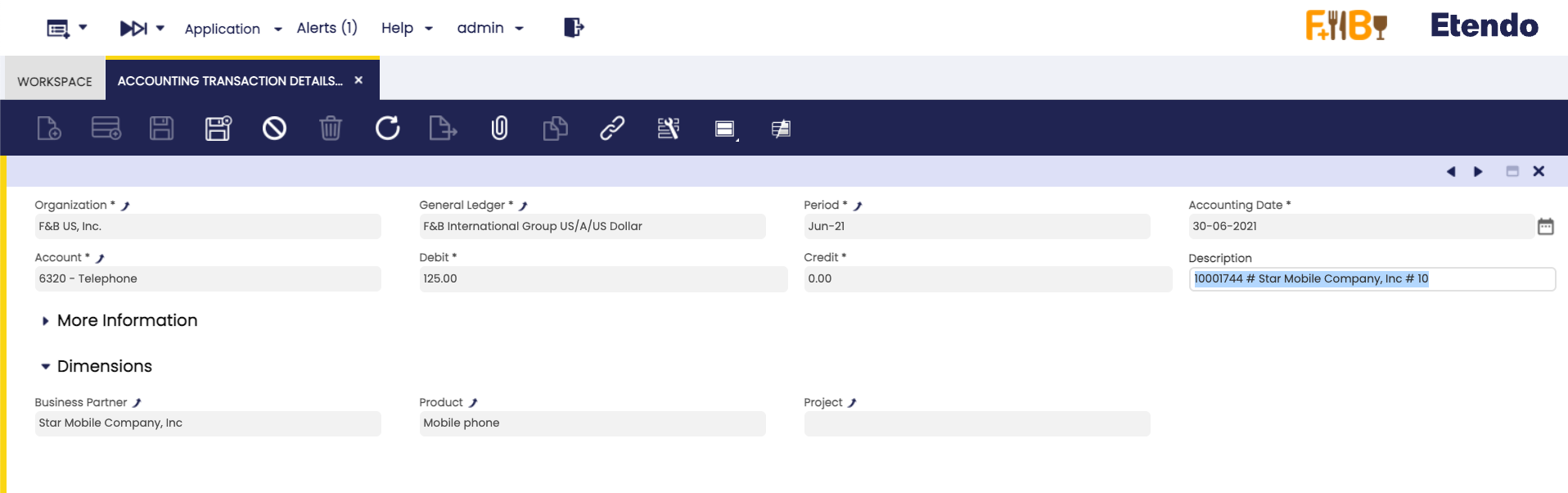Go to previous record arrow
Screen dimensions: 1568x493
pyautogui.click(x=1451, y=171)
